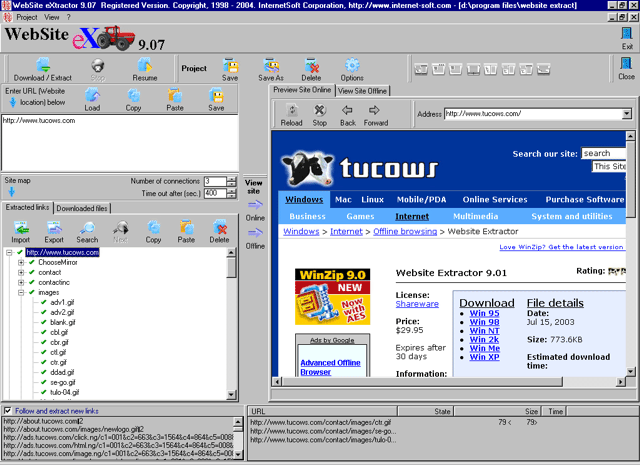Toggle checkmark for se-go.gif
Viewport: 640px width, 465px height.
pos(44,382)
